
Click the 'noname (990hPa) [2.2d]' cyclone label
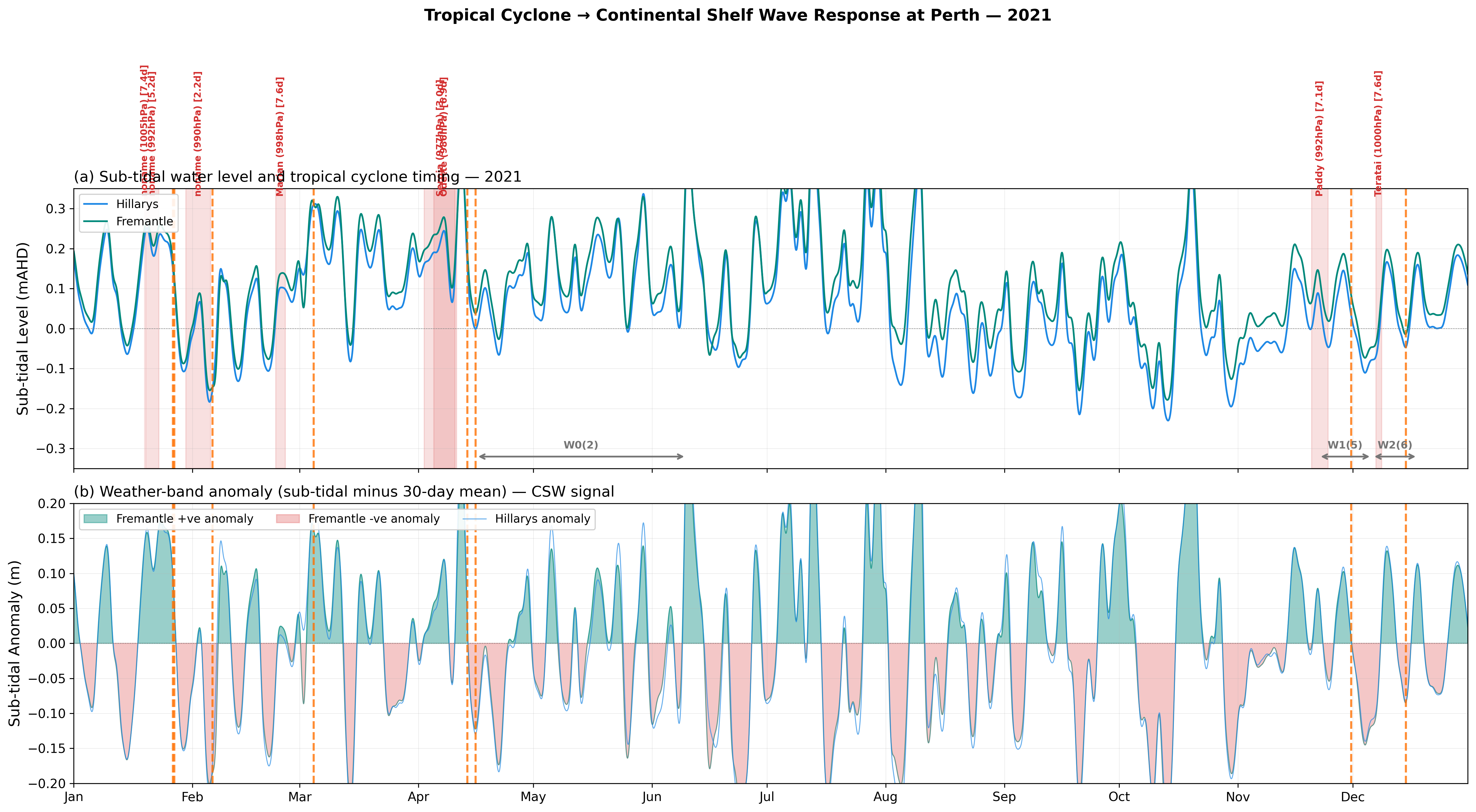(198, 134)
